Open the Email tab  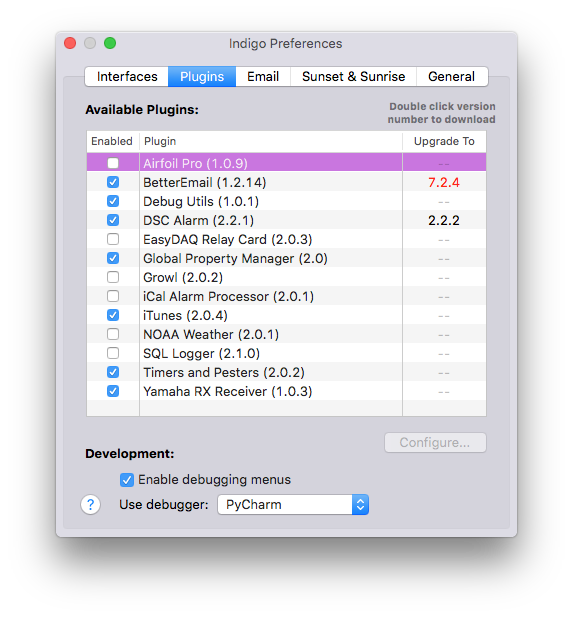(263, 76)
